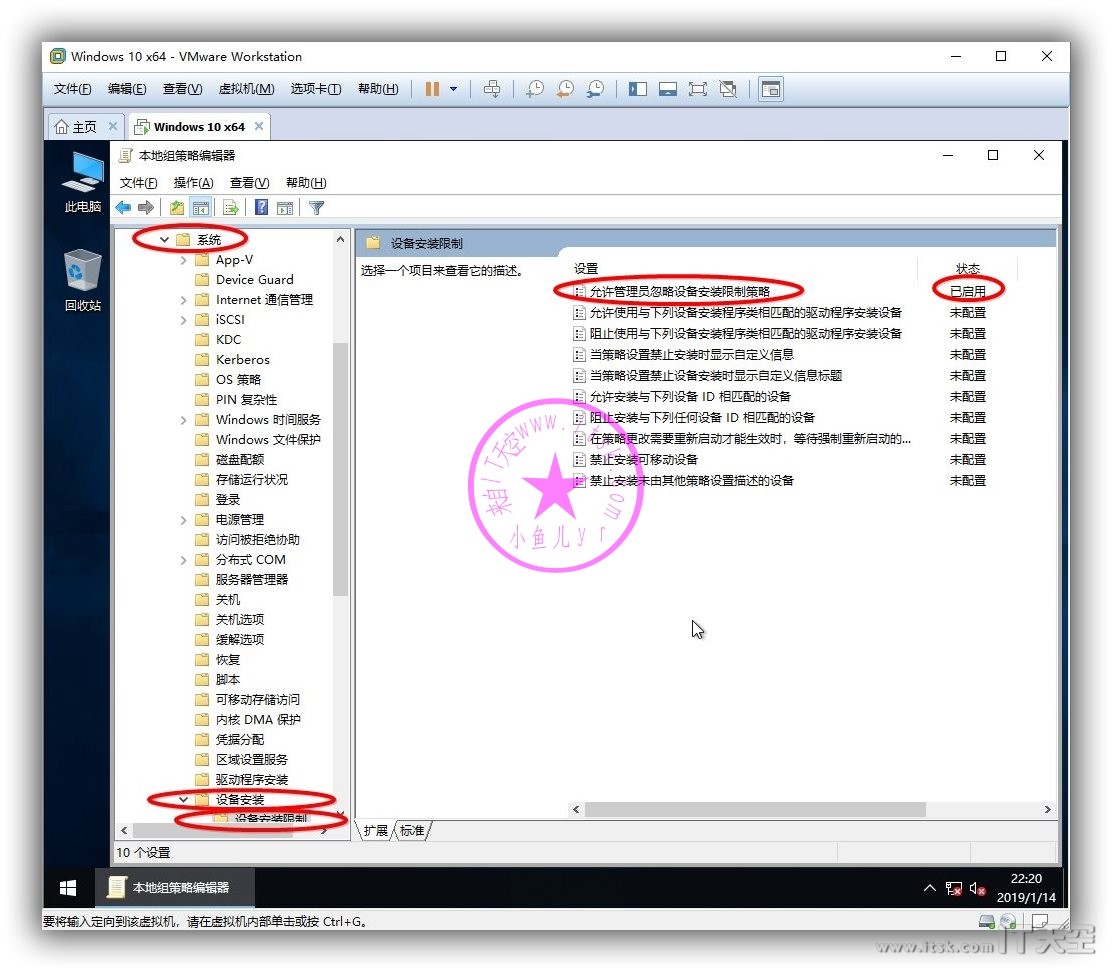This screenshot has width=1113, height=972.
Task: Open the 回收站 recycle bin icon
Action: point(82,280)
